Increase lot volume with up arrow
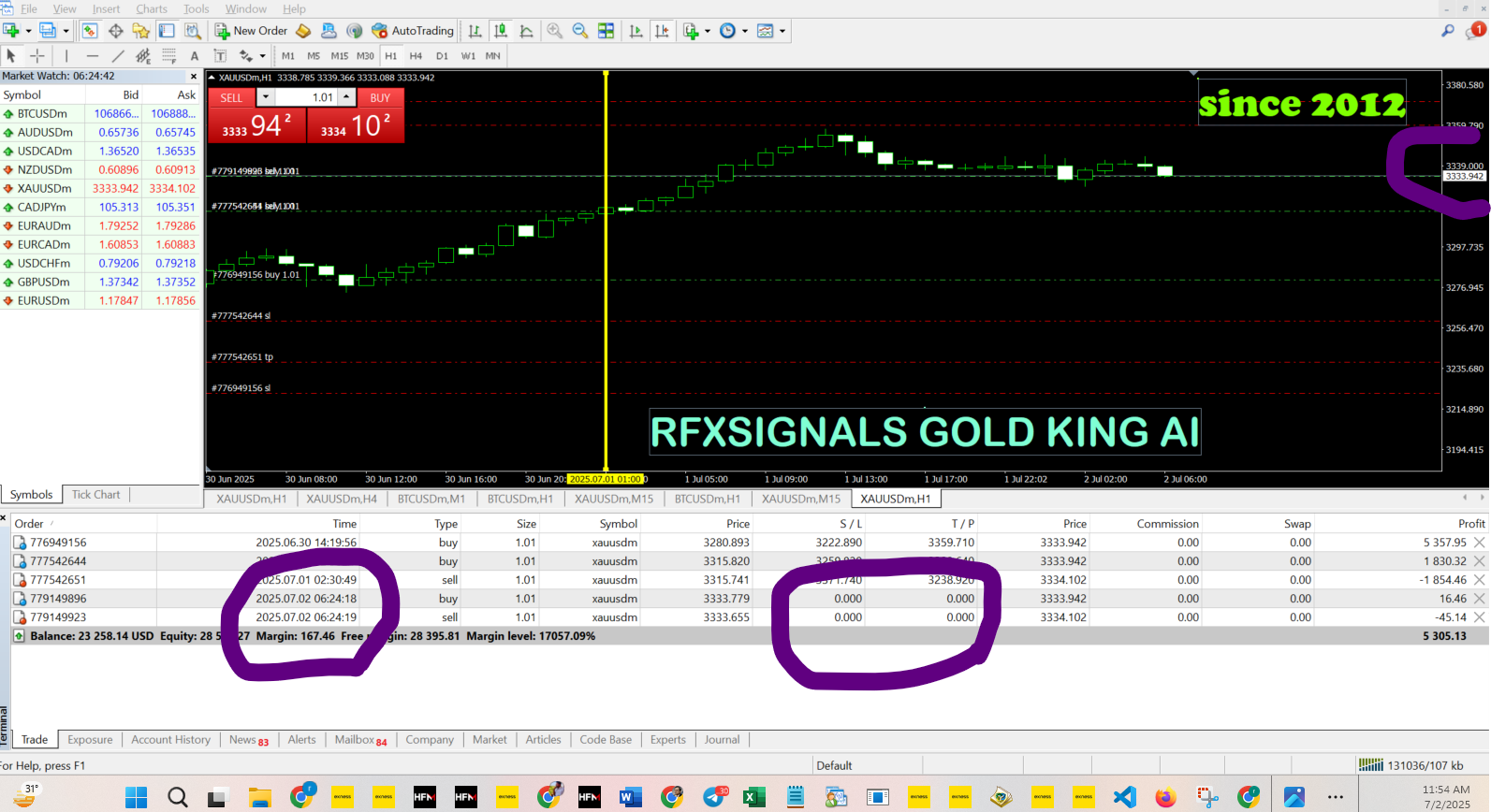The image size is (1491, 812). coord(346,97)
